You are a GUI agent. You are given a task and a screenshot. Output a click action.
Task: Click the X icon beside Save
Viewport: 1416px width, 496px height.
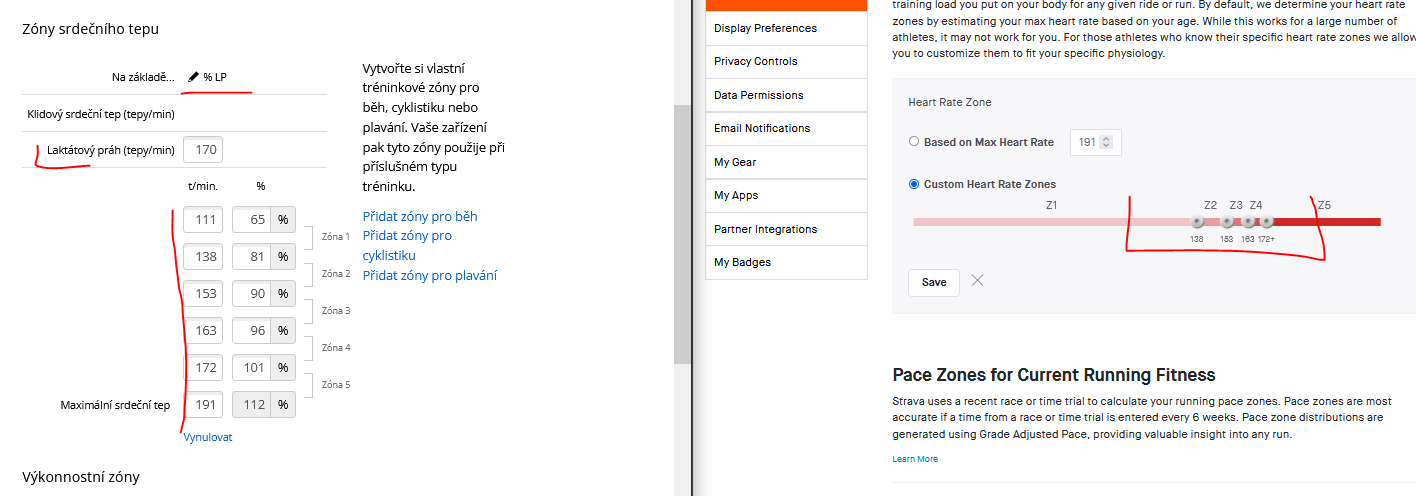point(977,281)
